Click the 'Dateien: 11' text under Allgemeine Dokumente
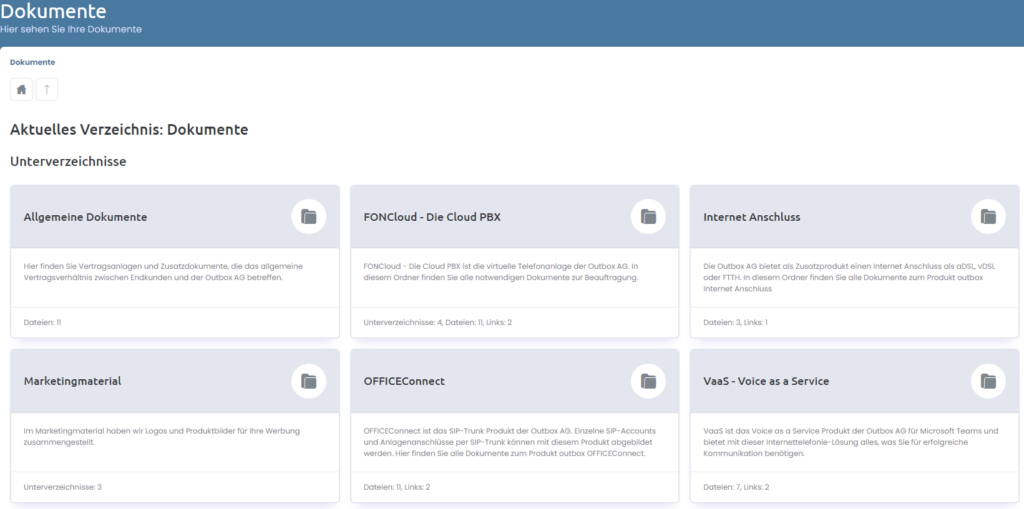This screenshot has width=1024, height=509. click(x=42, y=322)
